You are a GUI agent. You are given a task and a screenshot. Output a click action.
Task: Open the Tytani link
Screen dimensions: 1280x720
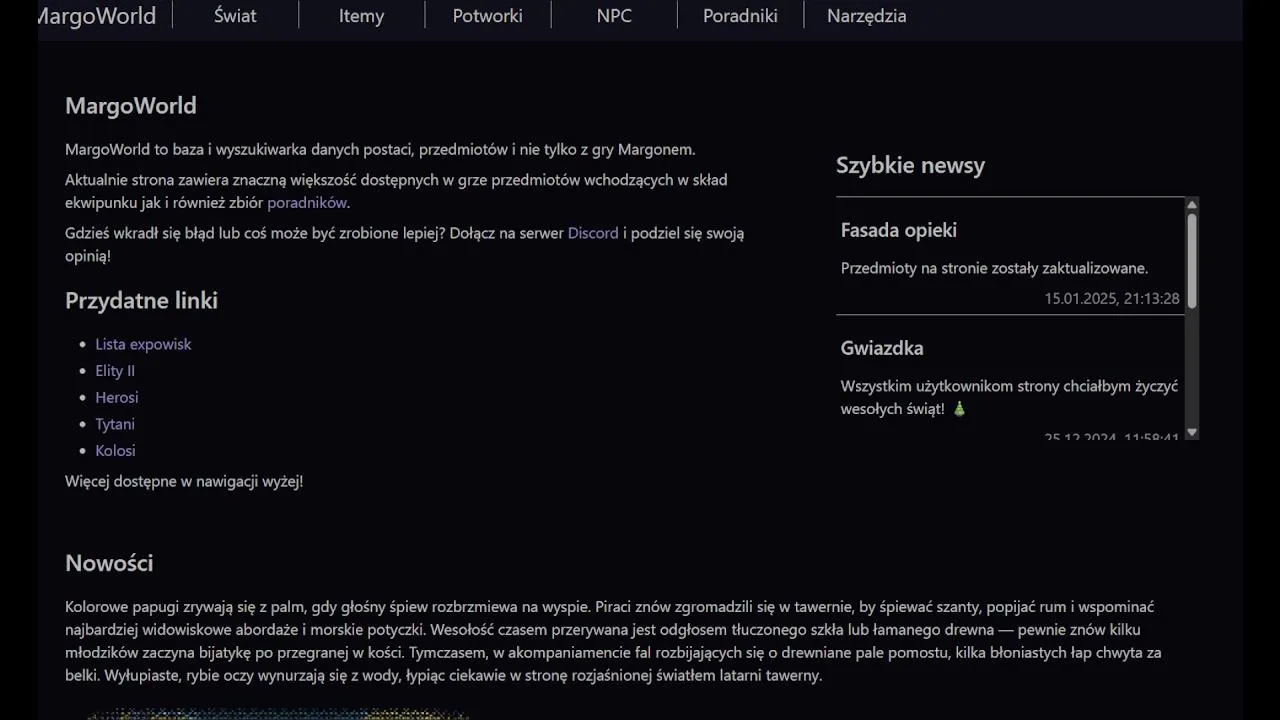[115, 424]
